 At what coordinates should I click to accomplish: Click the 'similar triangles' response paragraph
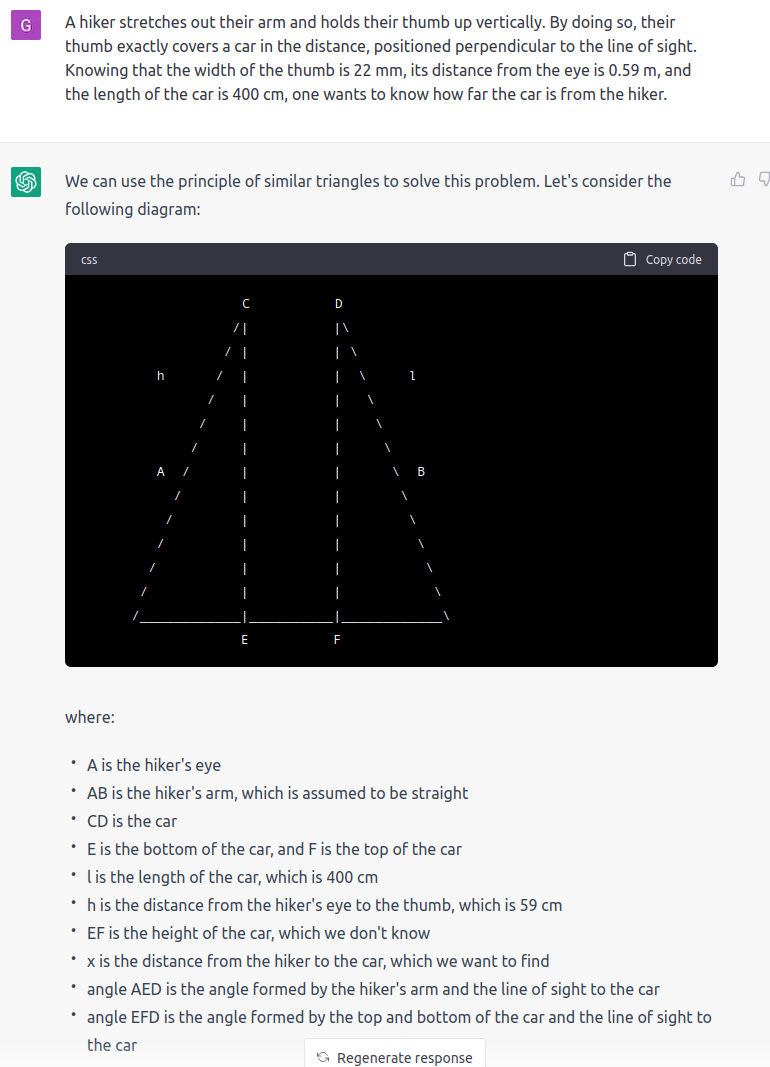[x=368, y=195]
